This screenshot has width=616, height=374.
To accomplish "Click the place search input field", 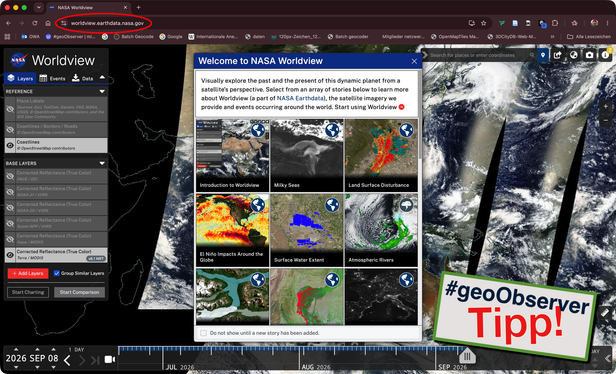I will click(x=478, y=55).
